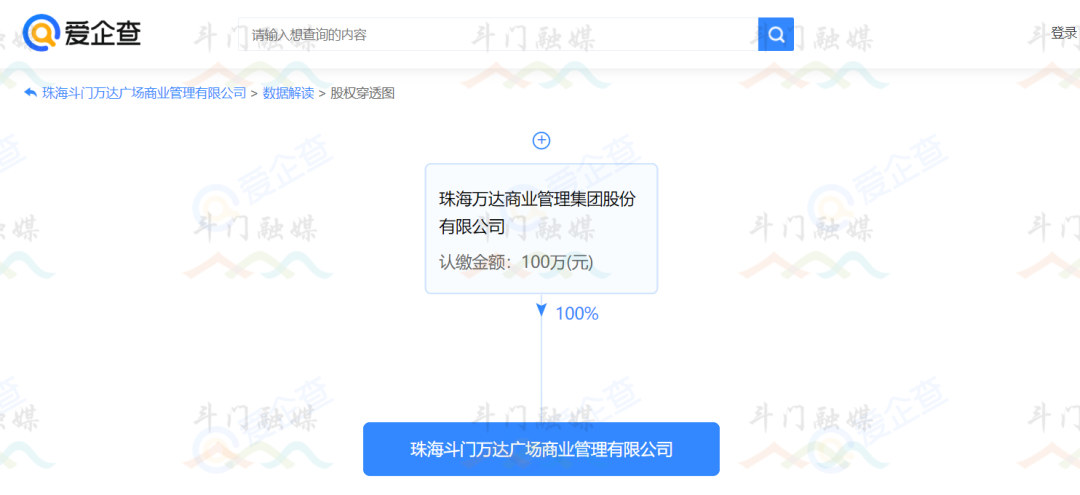The height and width of the screenshot is (495, 1080).
Task: Go to 数据解读 breadcrumb link
Action: point(288,93)
